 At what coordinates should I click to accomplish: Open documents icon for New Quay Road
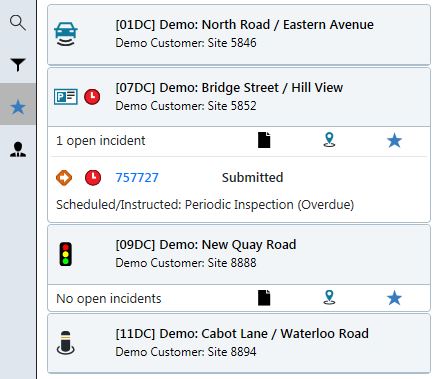click(x=264, y=298)
